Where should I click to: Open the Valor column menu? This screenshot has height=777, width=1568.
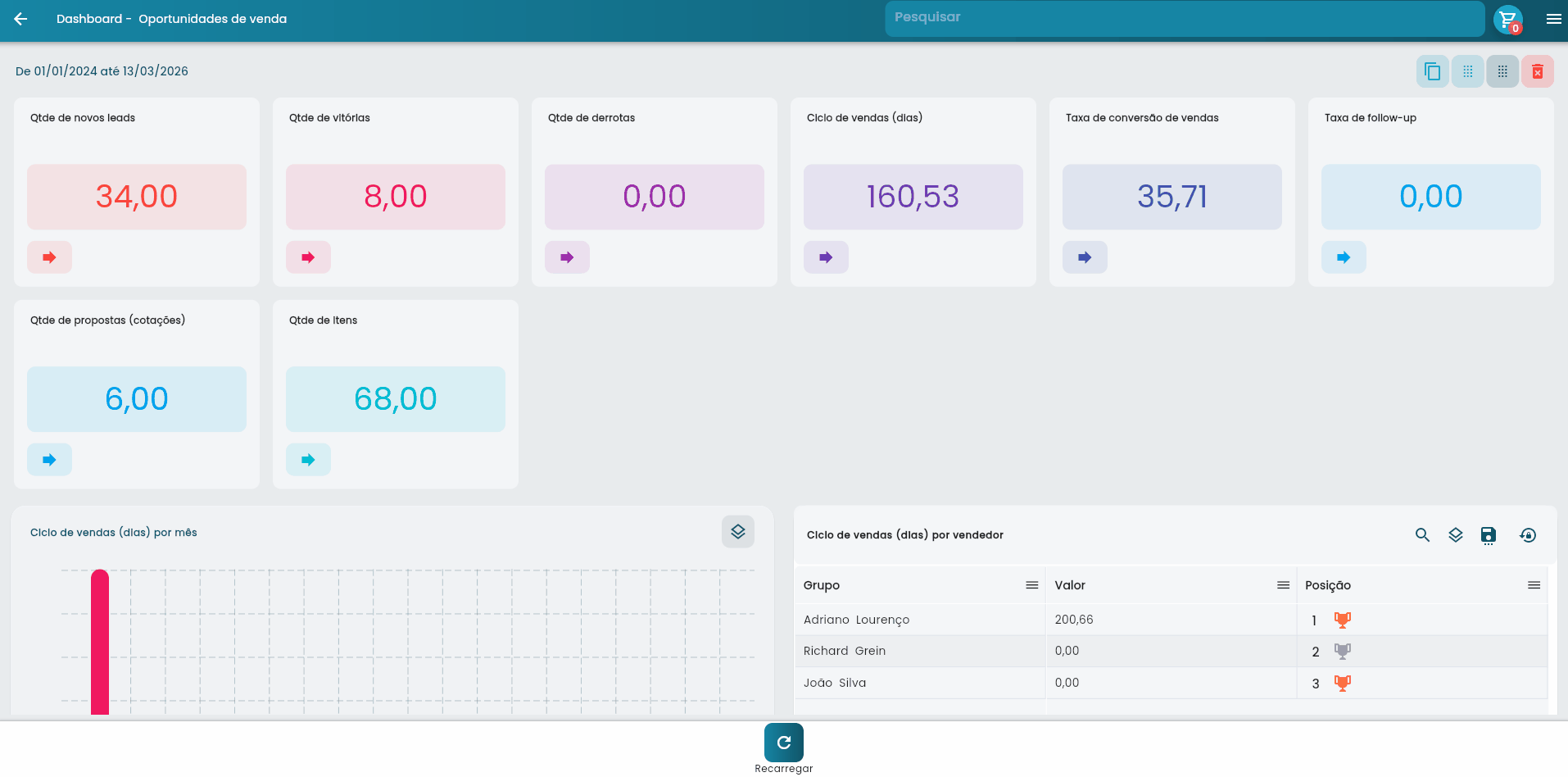(x=1283, y=585)
